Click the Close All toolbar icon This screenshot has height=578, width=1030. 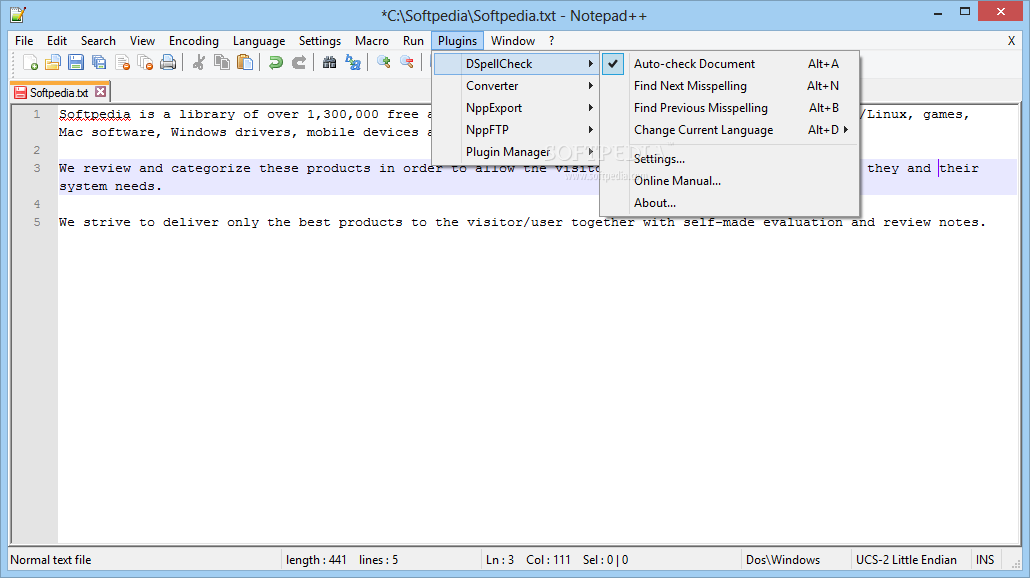pos(145,62)
